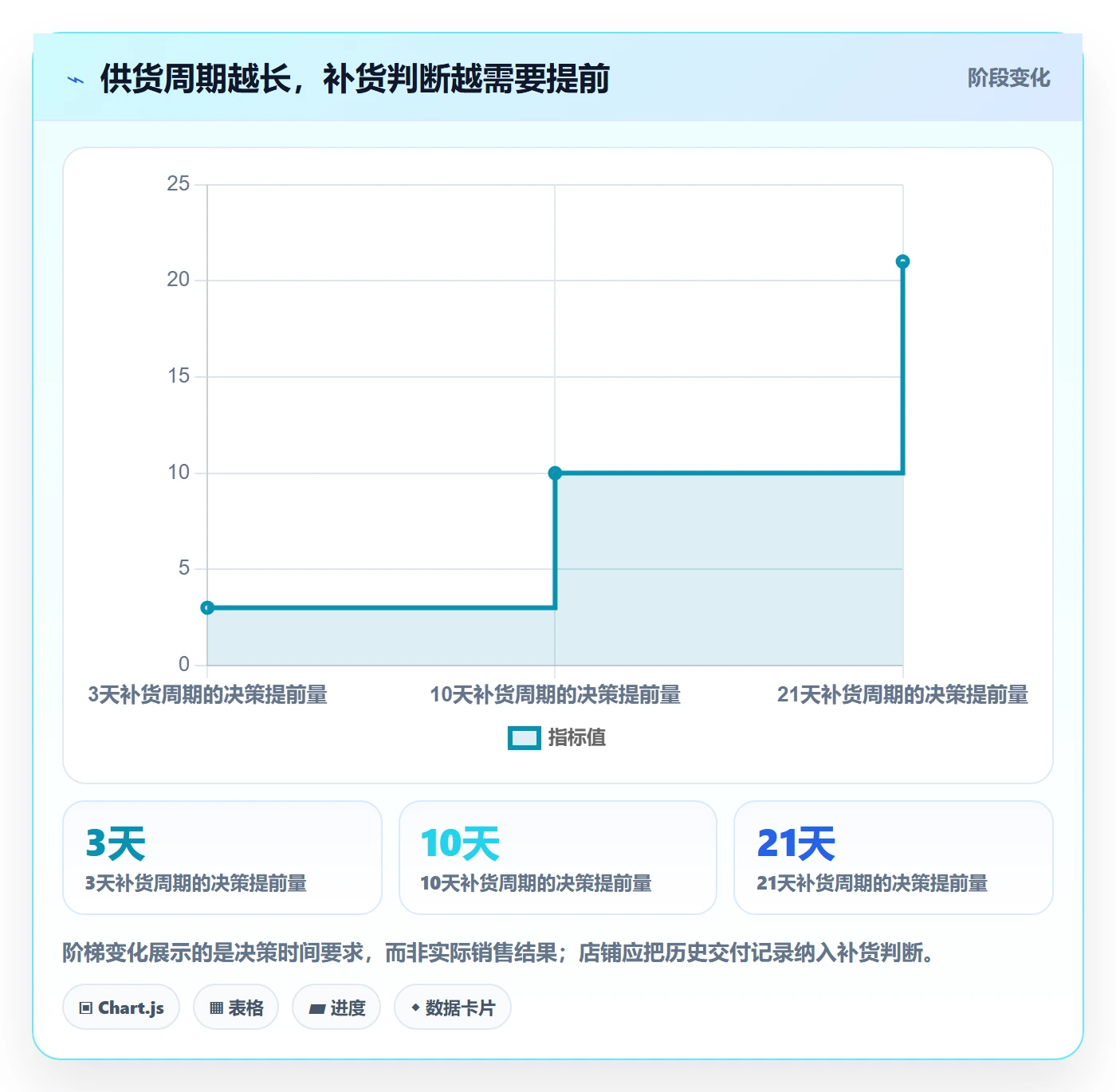Click the bar icon in 进度 chip
The image size is (1116, 1092).
pyautogui.click(x=316, y=1009)
